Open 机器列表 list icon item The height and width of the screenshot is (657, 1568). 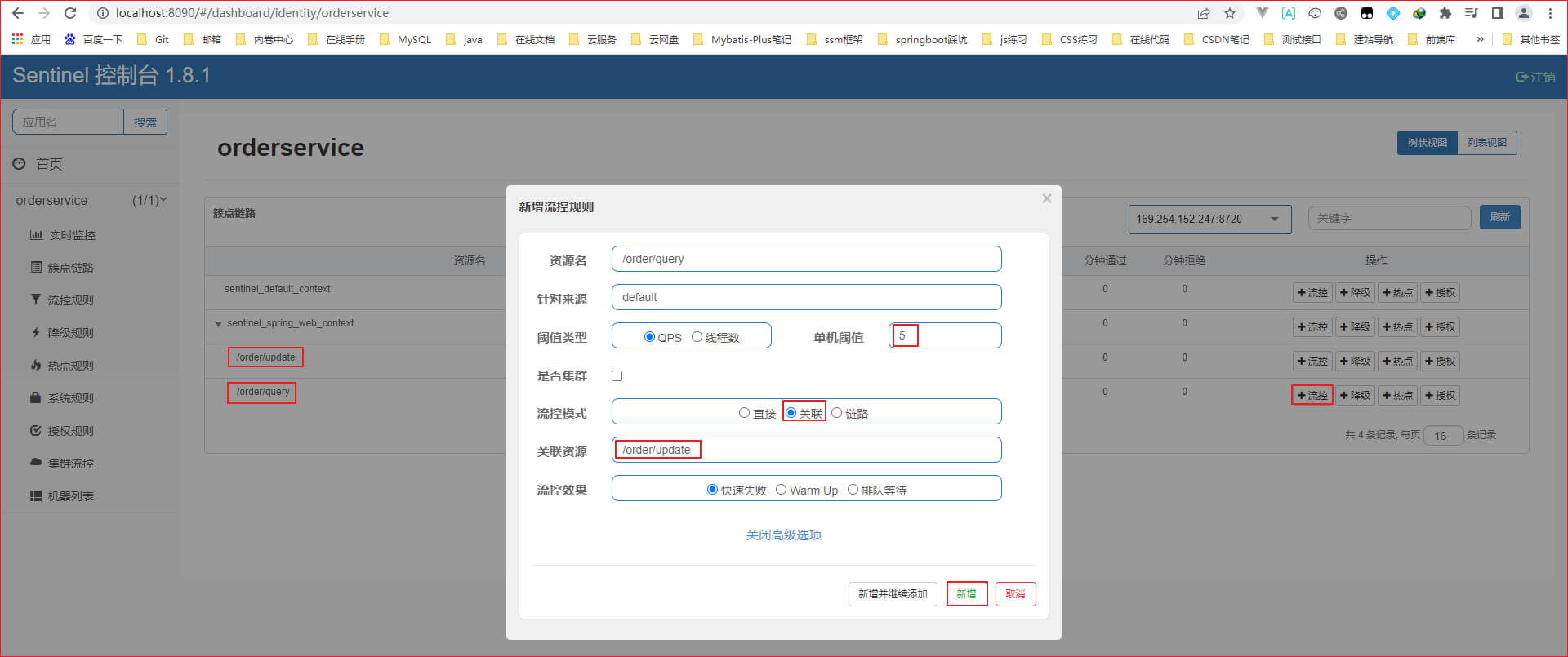pyautogui.click(x=62, y=496)
